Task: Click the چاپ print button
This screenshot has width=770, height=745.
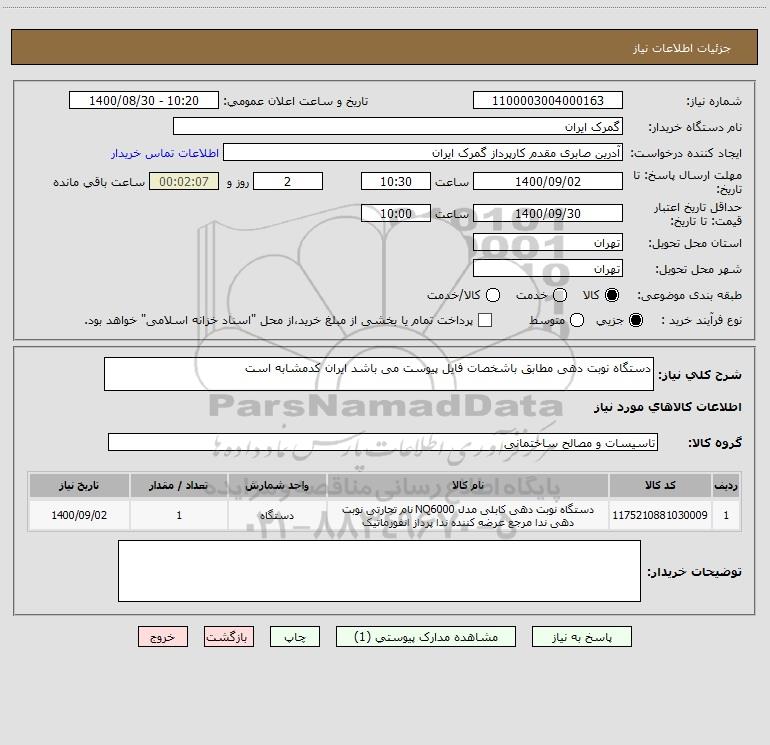Action: tap(295, 636)
